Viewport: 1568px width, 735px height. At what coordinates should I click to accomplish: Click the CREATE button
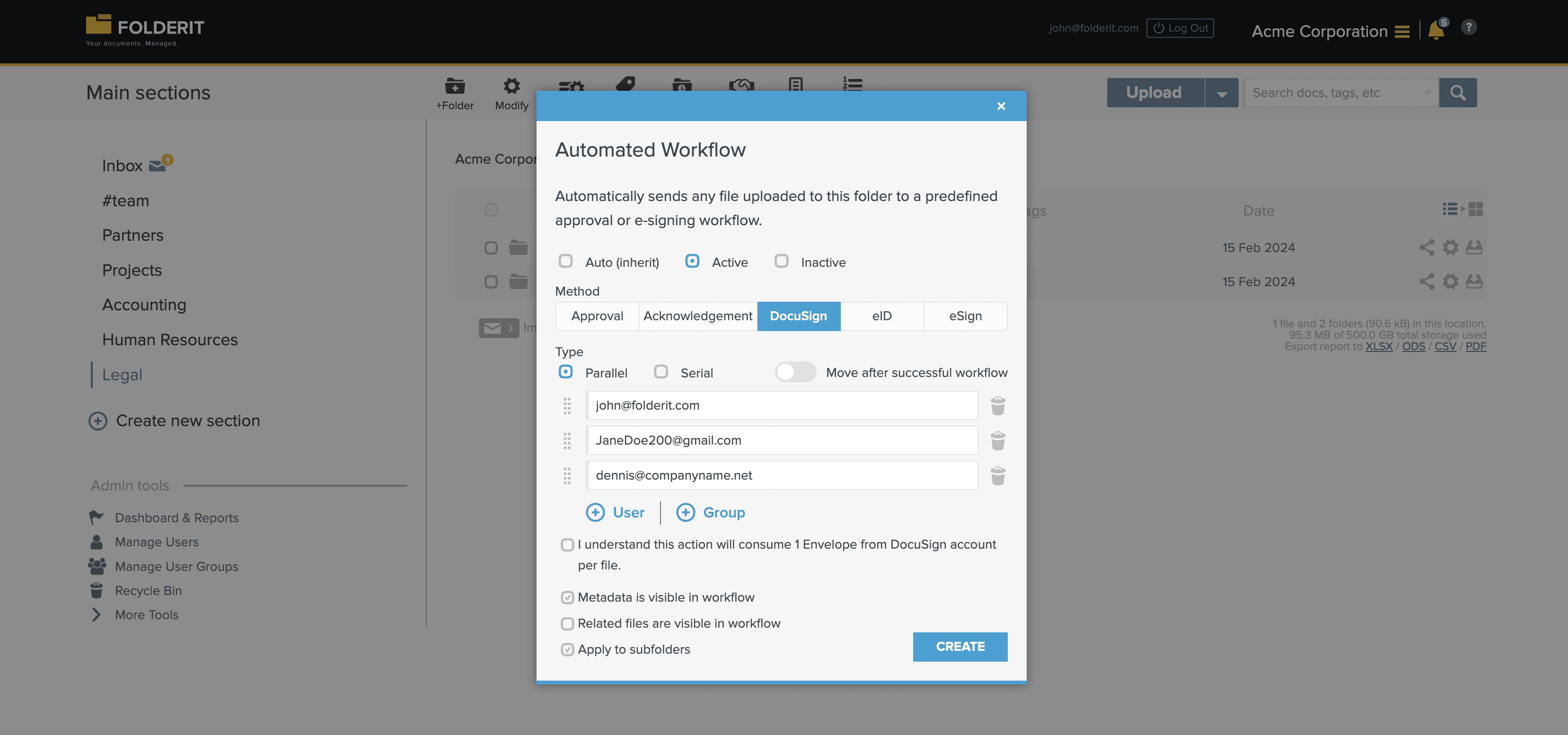click(960, 647)
